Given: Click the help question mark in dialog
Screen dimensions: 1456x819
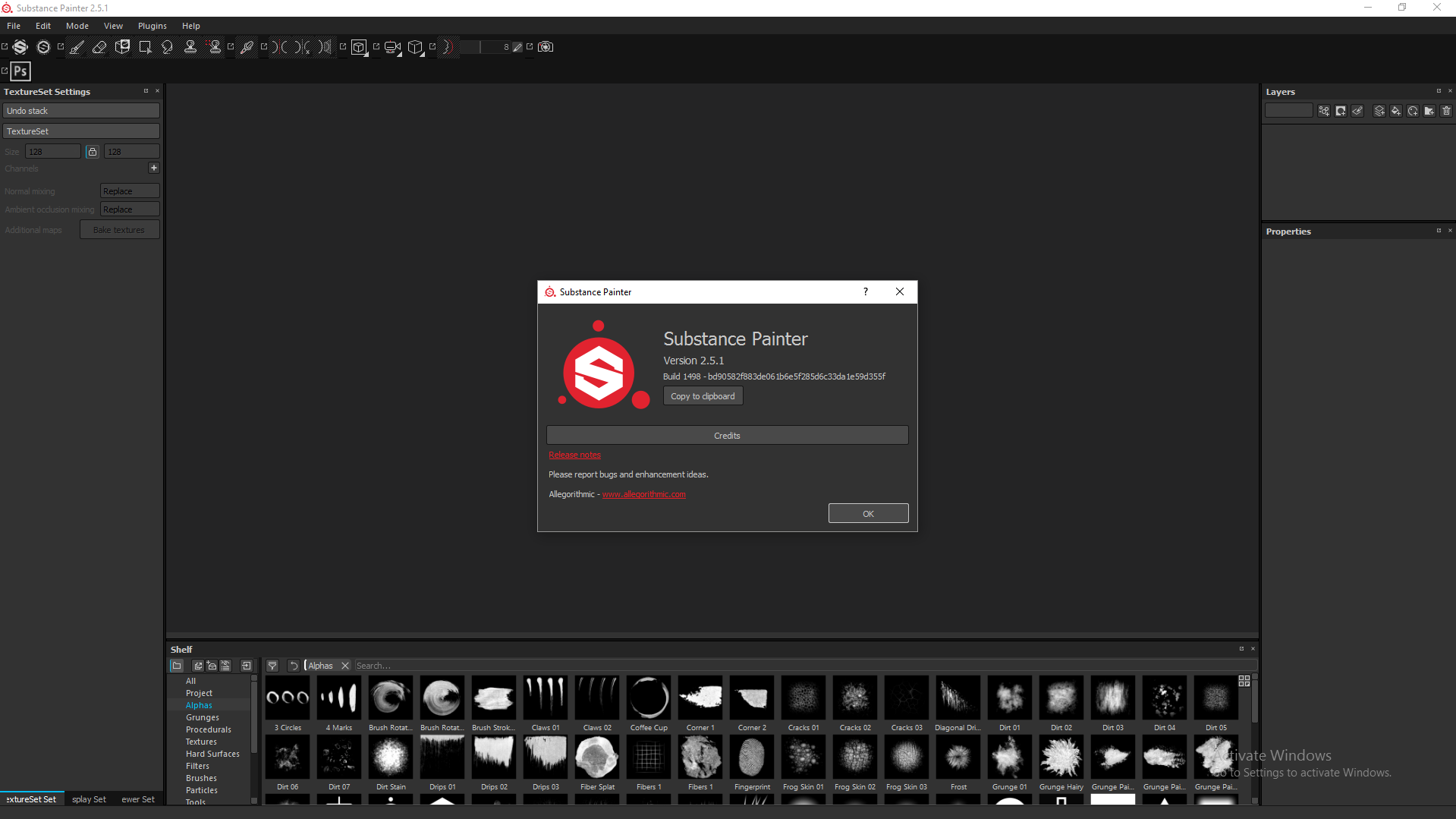Looking at the screenshot, I should pyautogui.click(x=866, y=292).
